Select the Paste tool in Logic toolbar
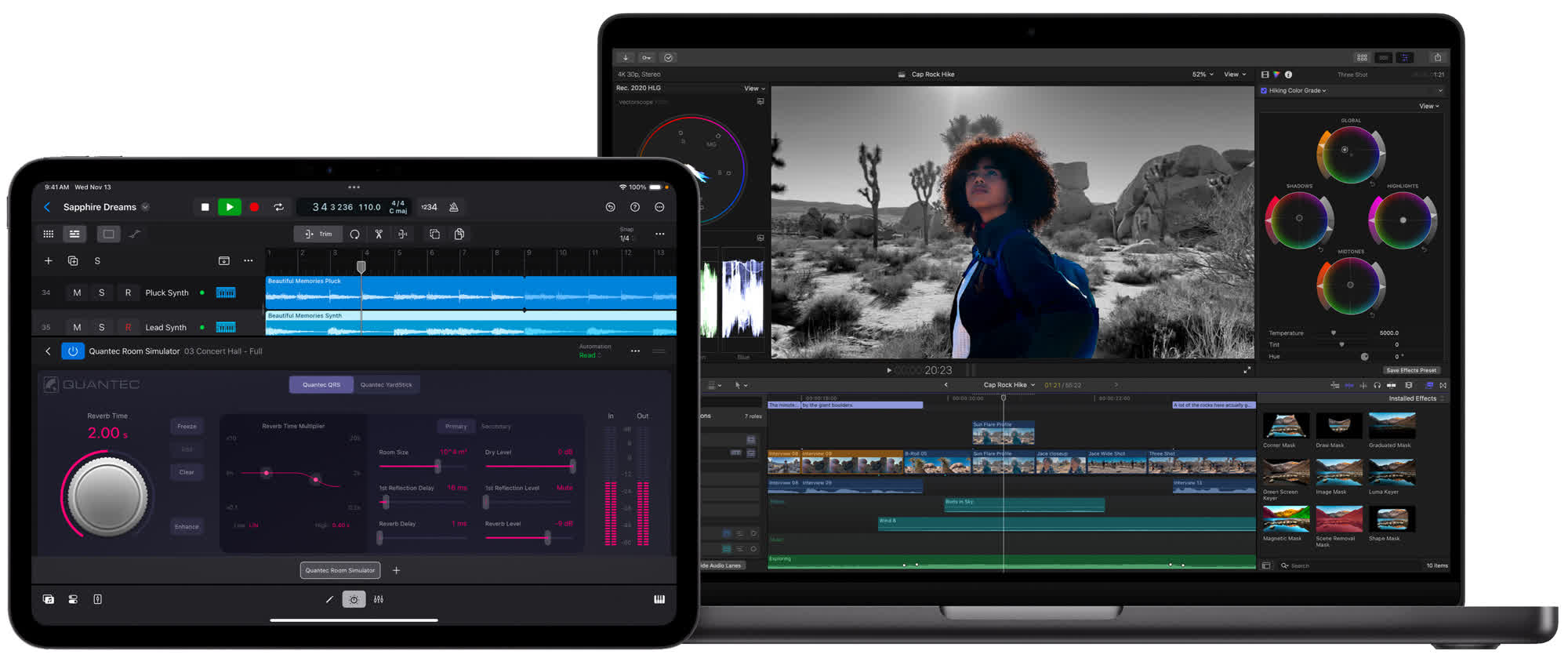Viewport: 1568px width, 658px height. [x=459, y=234]
